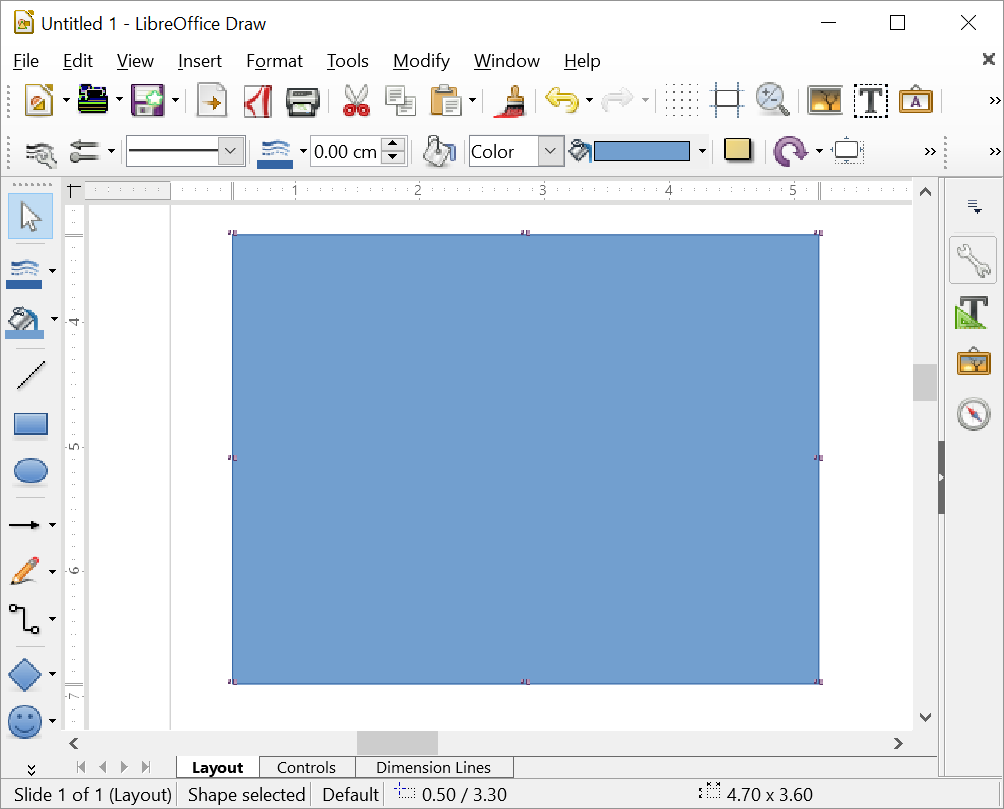Screen dimensions: 1004x809
Task: Open the File menu
Action: pos(26,61)
